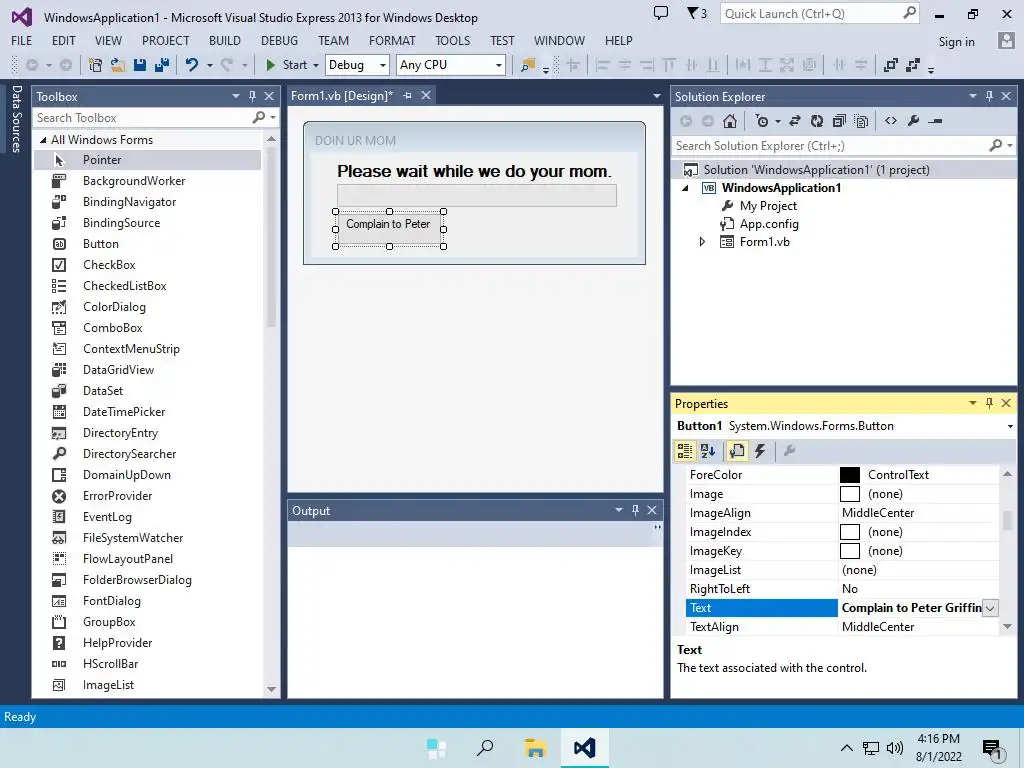The height and width of the screenshot is (768, 1024).
Task: Open File Explorer from the taskbar
Action: [x=535, y=748]
